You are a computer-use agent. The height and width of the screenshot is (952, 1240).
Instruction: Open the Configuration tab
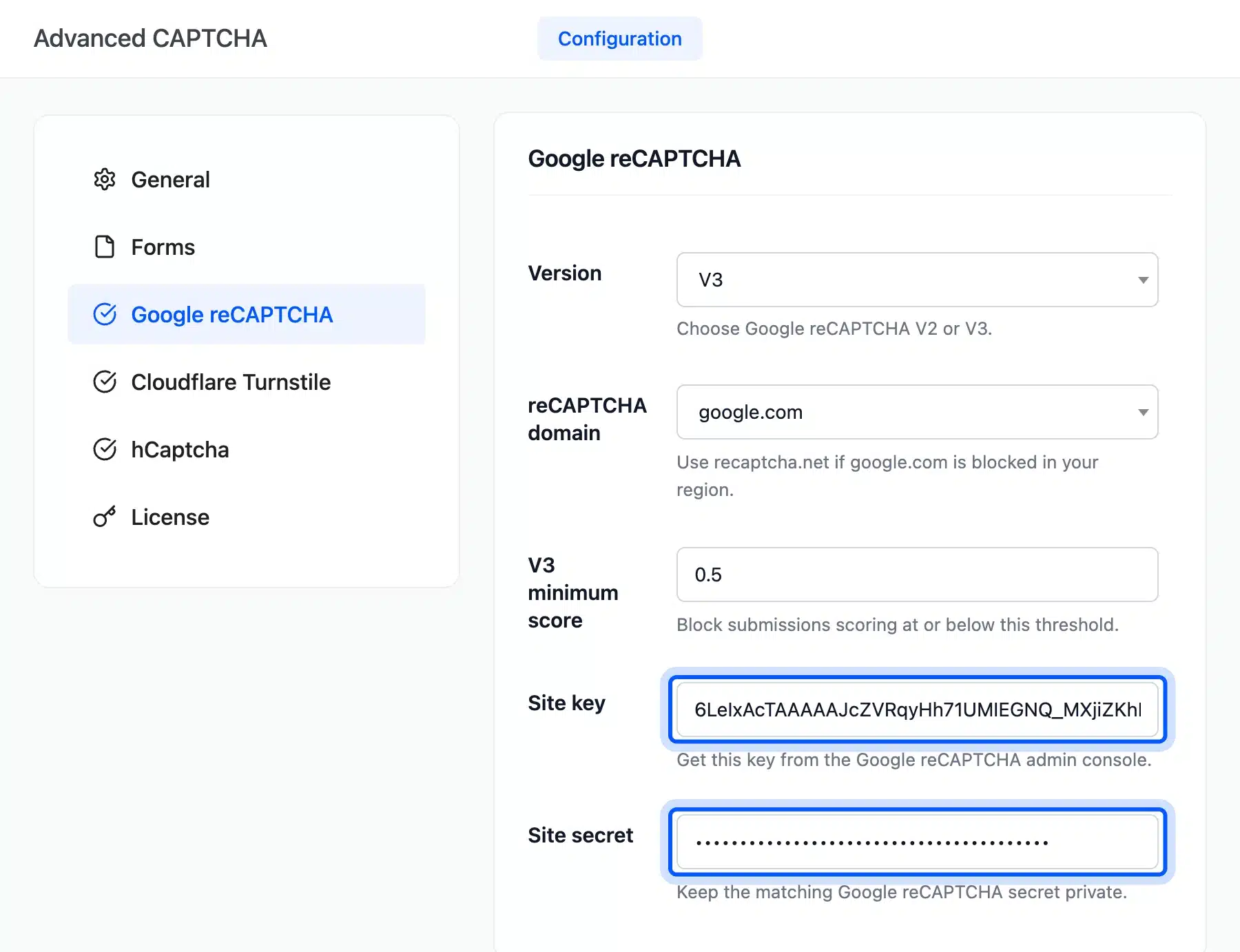point(620,39)
